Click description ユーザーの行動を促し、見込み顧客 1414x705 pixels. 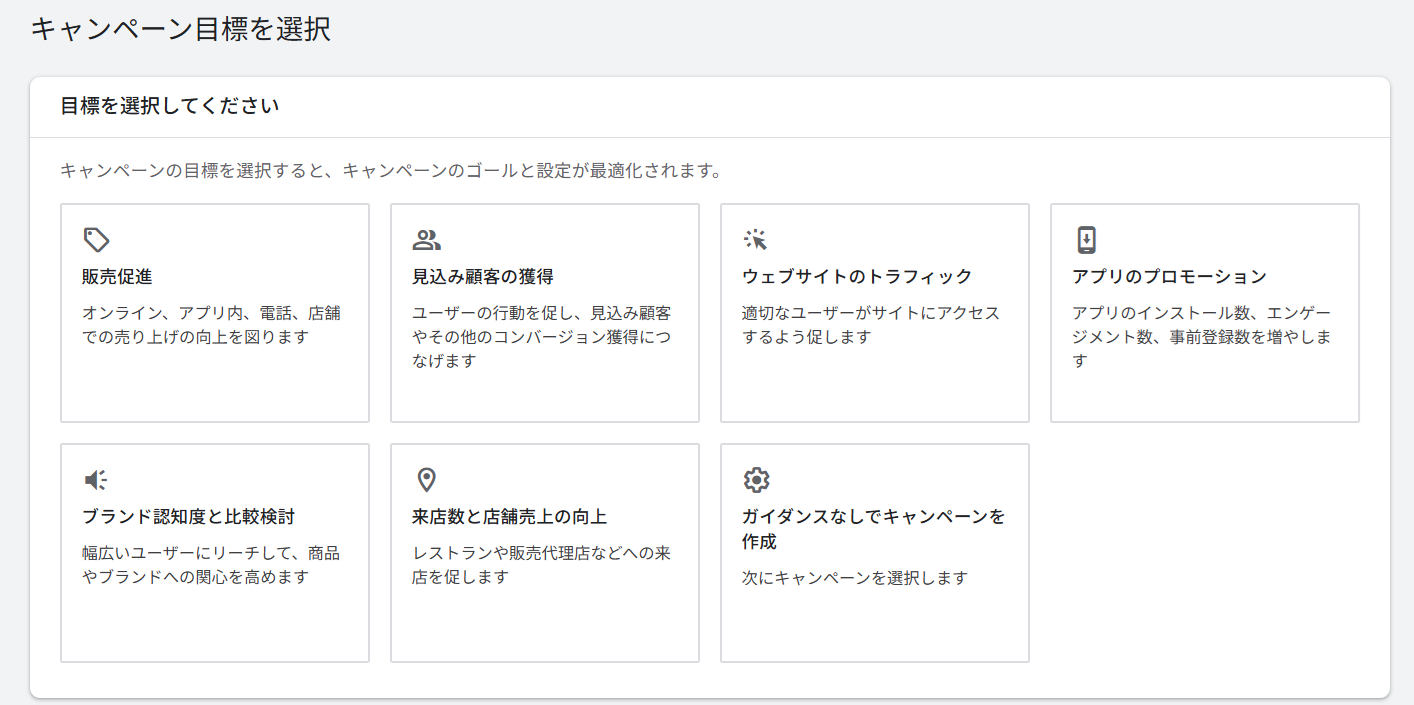[x=541, y=337]
